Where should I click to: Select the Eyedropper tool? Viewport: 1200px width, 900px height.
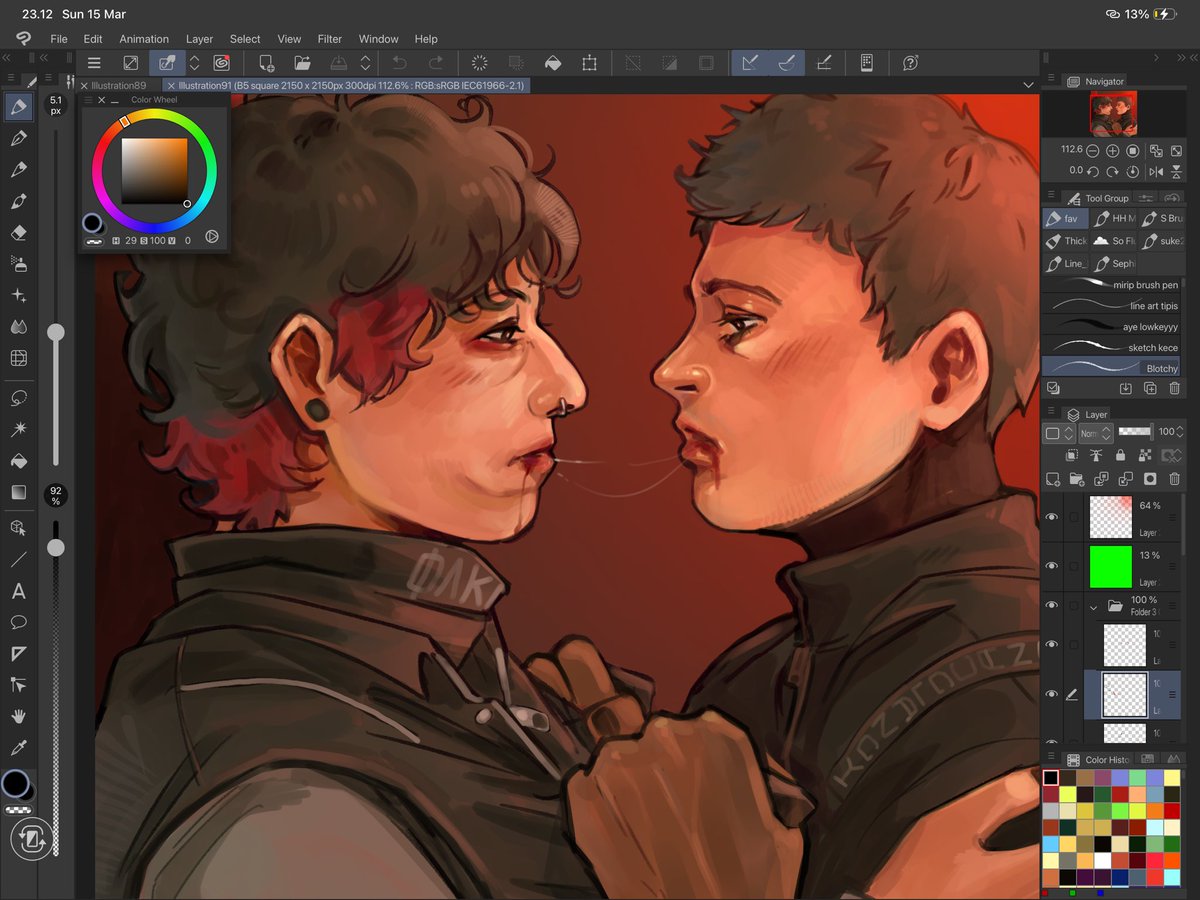point(18,747)
